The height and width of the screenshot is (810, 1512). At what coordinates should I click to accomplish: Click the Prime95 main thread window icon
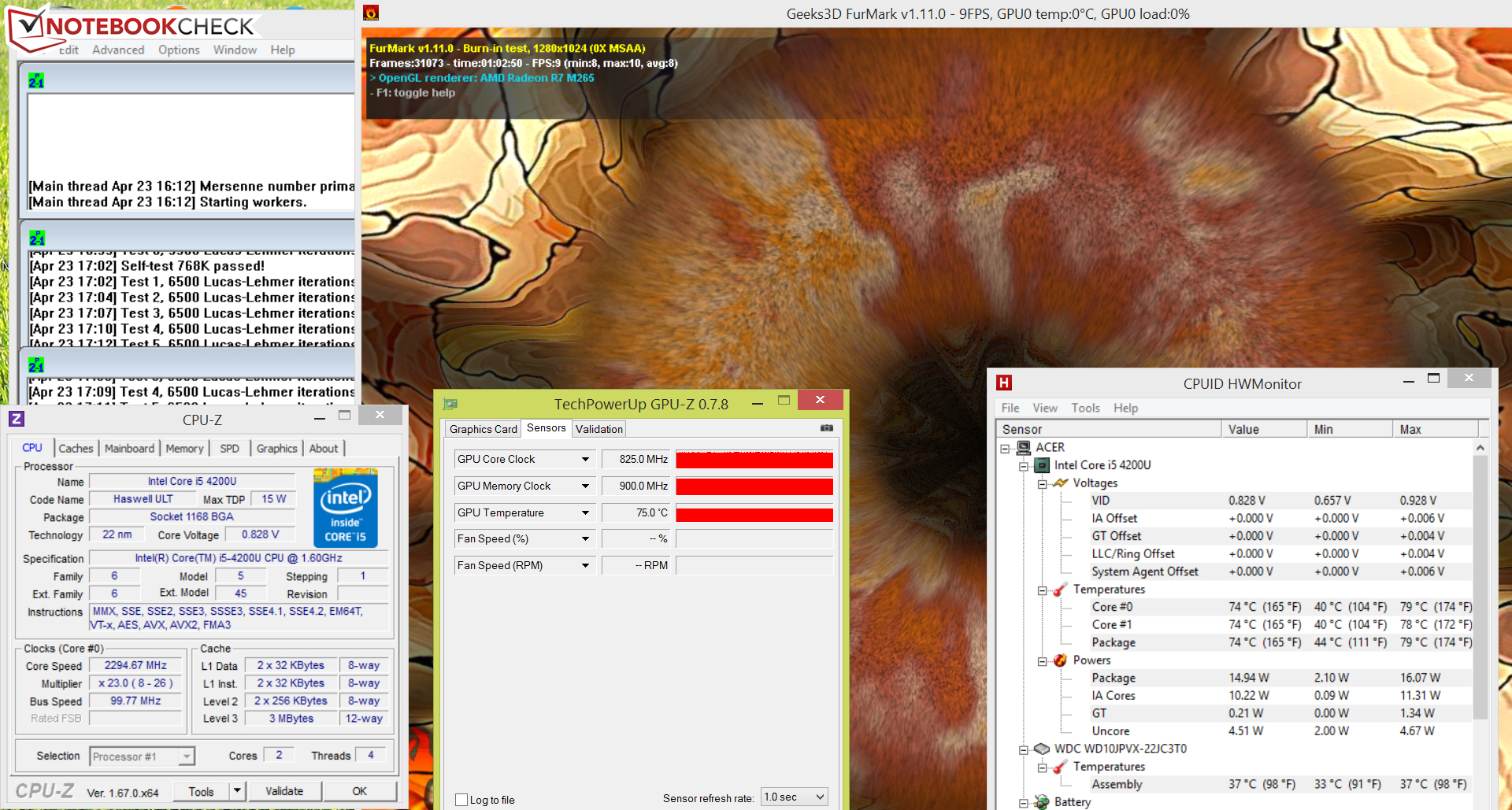coord(36,80)
